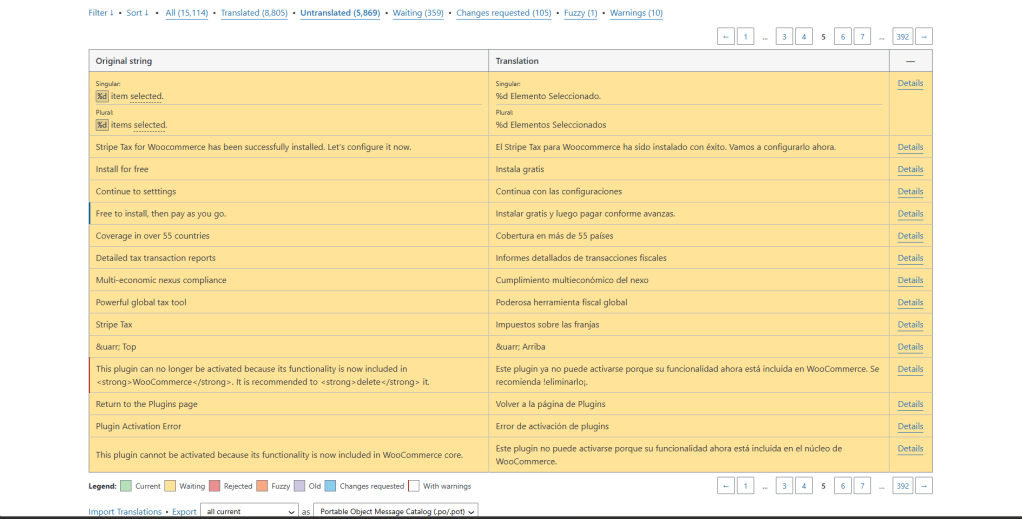Open the 'all current' export dropdown
The width and height of the screenshot is (1022, 519).
click(x=250, y=512)
